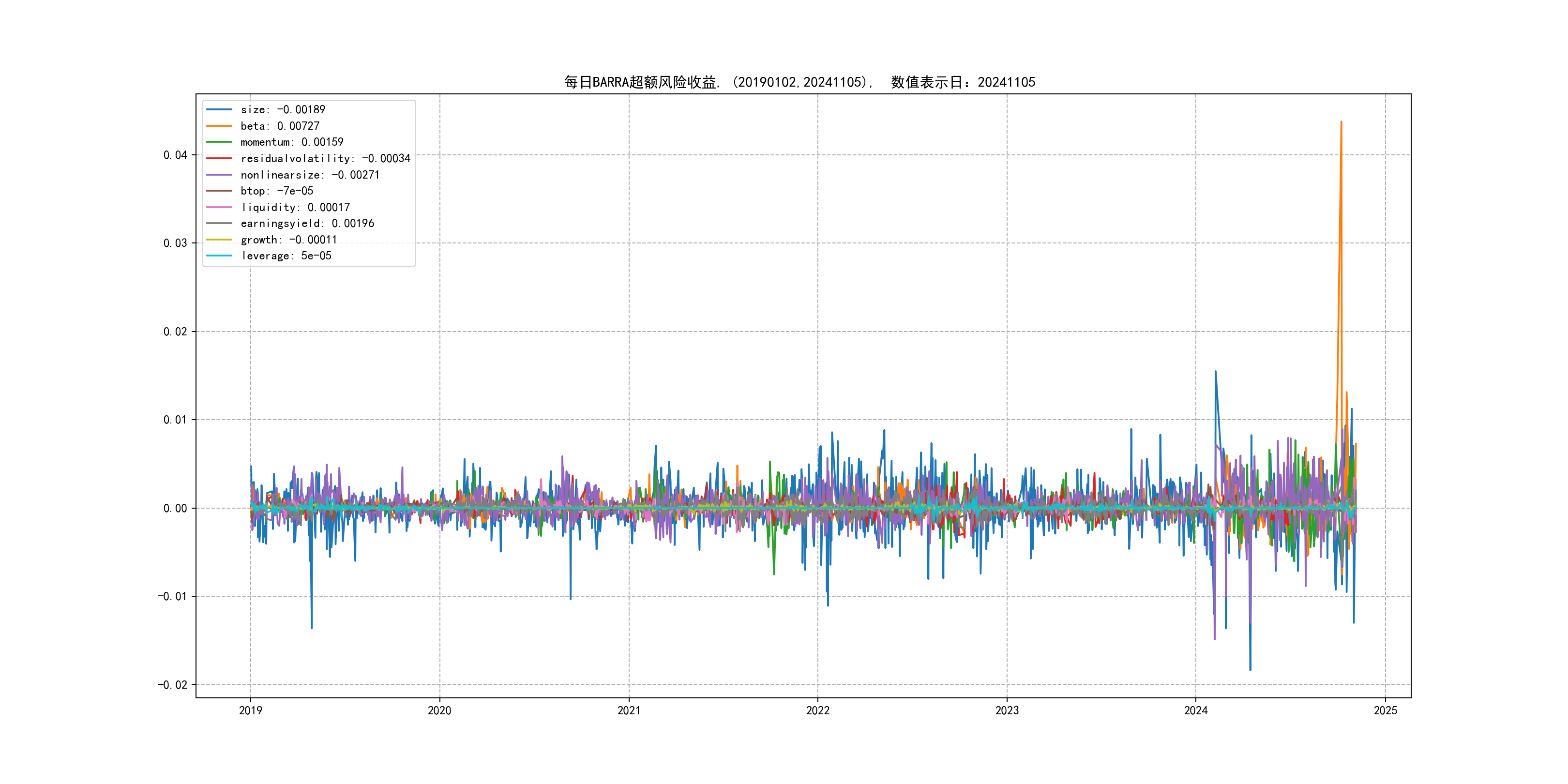Select the btop legend label text

pyautogui.click(x=276, y=191)
